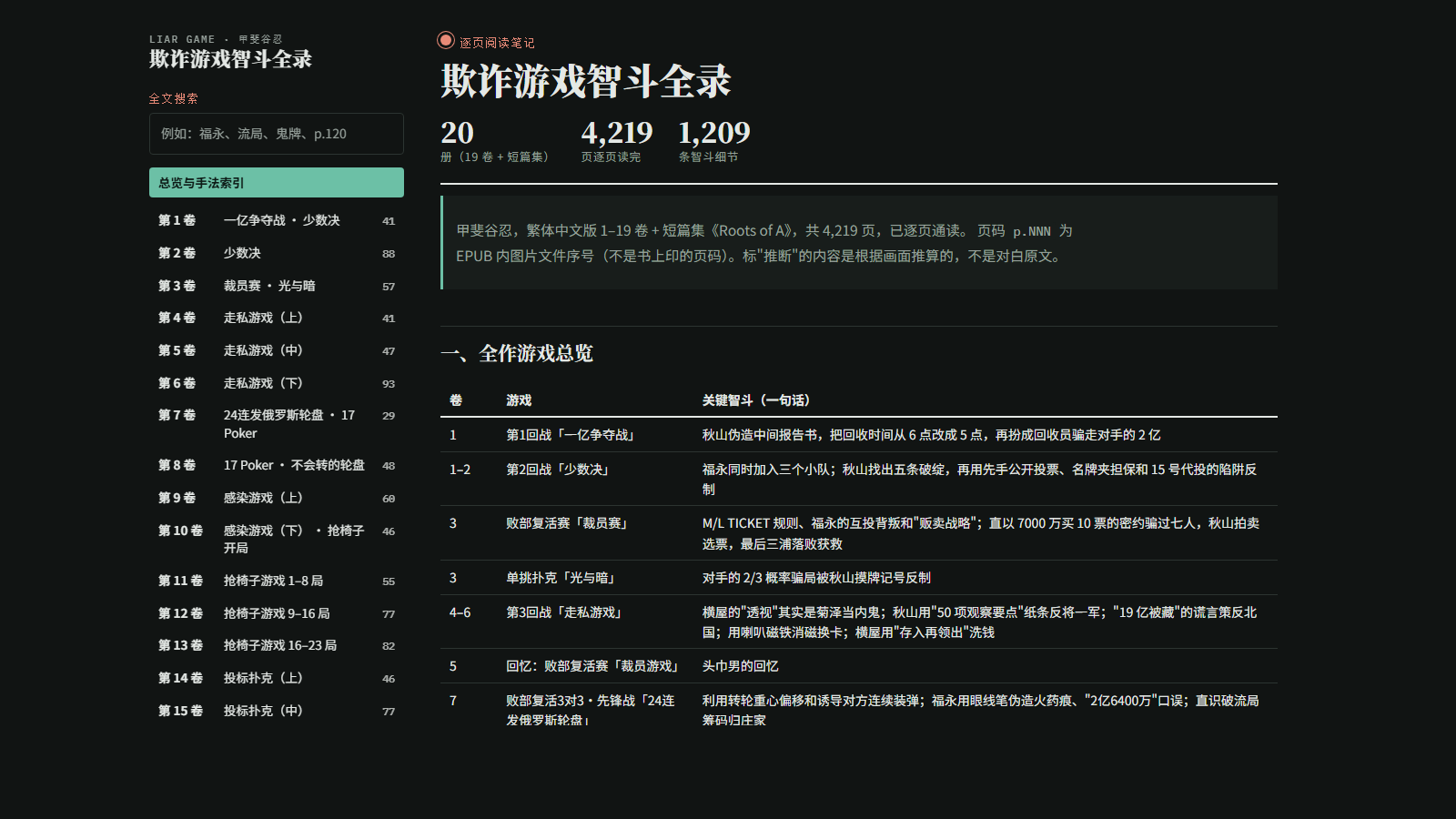The width and height of the screenshot is (1456, 819).
Task: Click the main heading 欺诈游戏智斗全录
Action: [x=586, y=81]
